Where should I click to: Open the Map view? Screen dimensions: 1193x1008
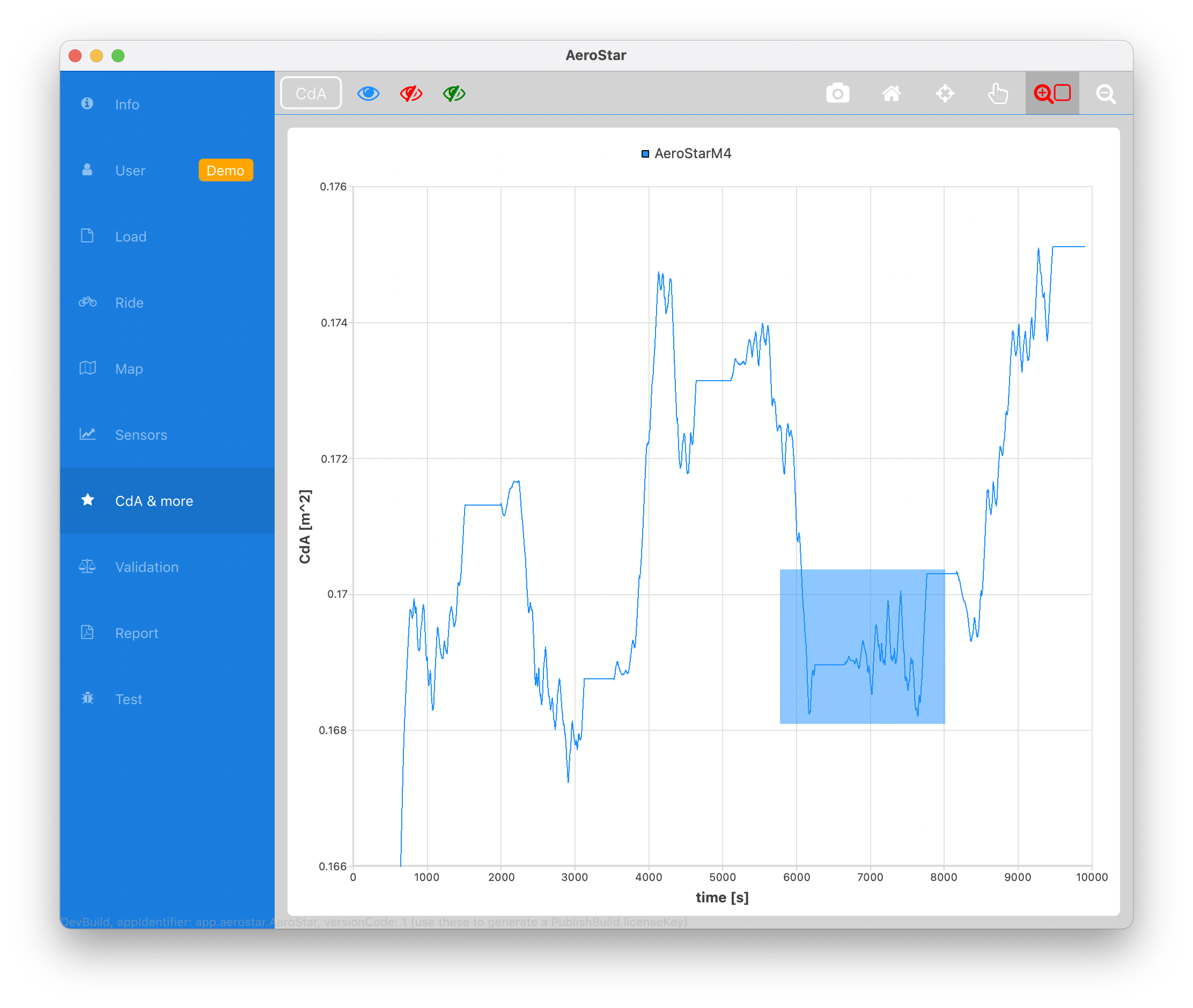(x=129, y=368)
